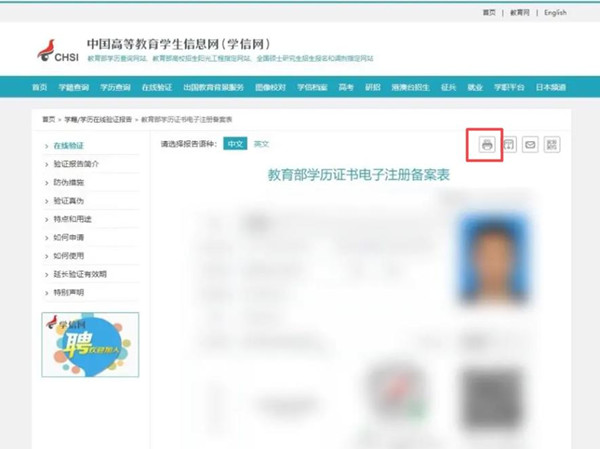Expand 验证报告简介 sidebar item

[75, 164]
